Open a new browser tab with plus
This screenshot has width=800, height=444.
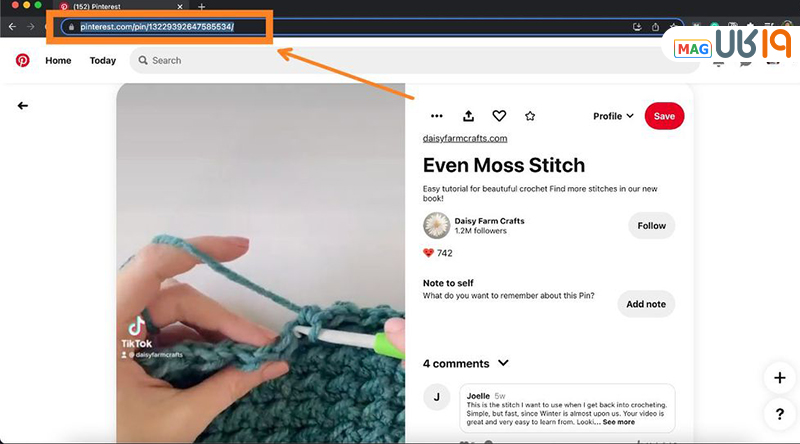[201, 7]
